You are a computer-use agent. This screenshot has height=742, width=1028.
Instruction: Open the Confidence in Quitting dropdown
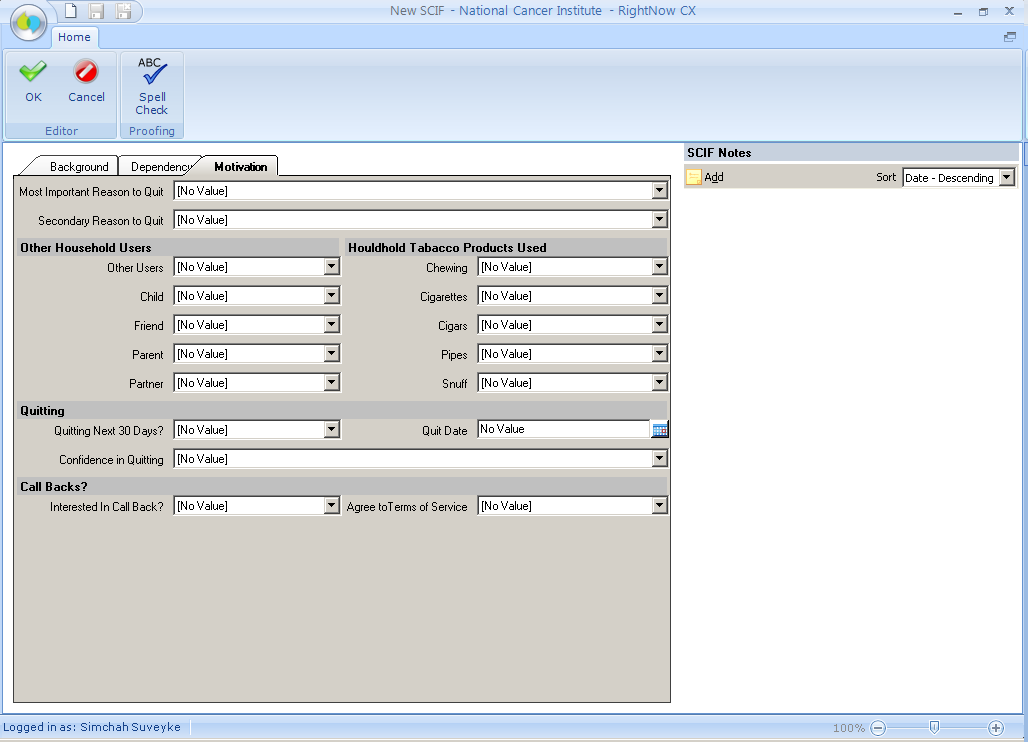[659, 459]
